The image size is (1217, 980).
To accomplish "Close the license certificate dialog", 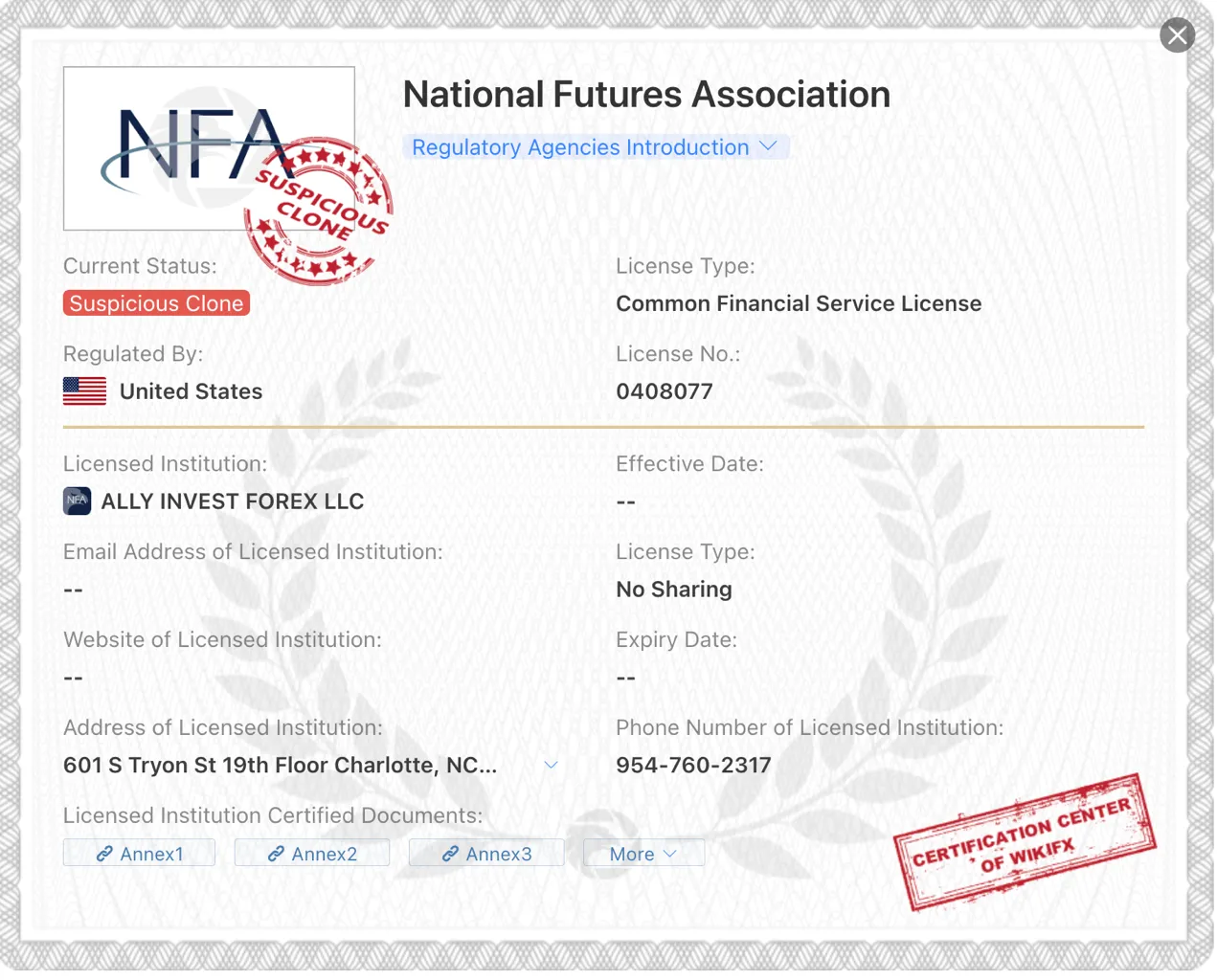I will click(1177, 36).
